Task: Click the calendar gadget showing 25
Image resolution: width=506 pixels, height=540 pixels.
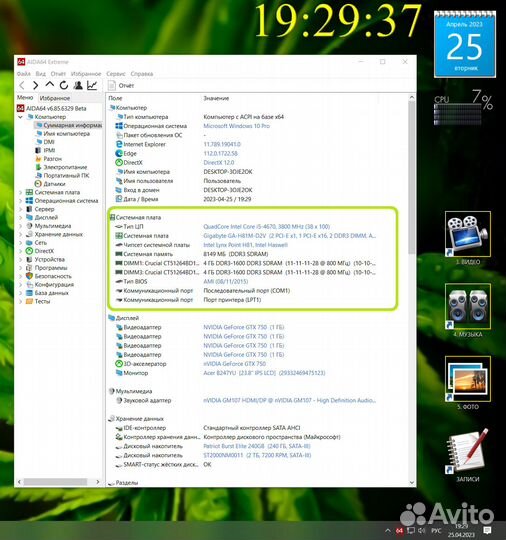Action: click(464, 44)
